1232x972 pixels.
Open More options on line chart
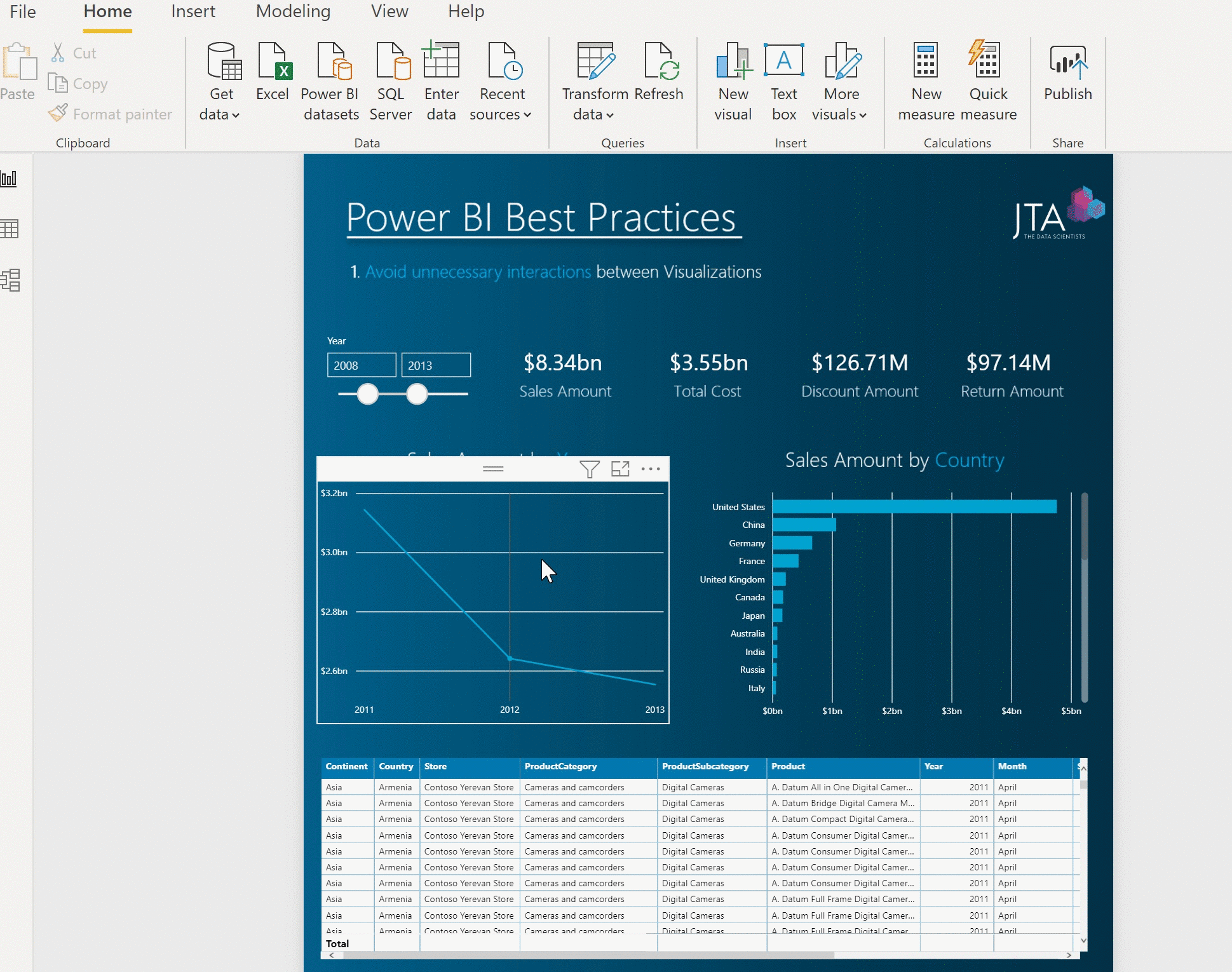(x=651, y=469)
